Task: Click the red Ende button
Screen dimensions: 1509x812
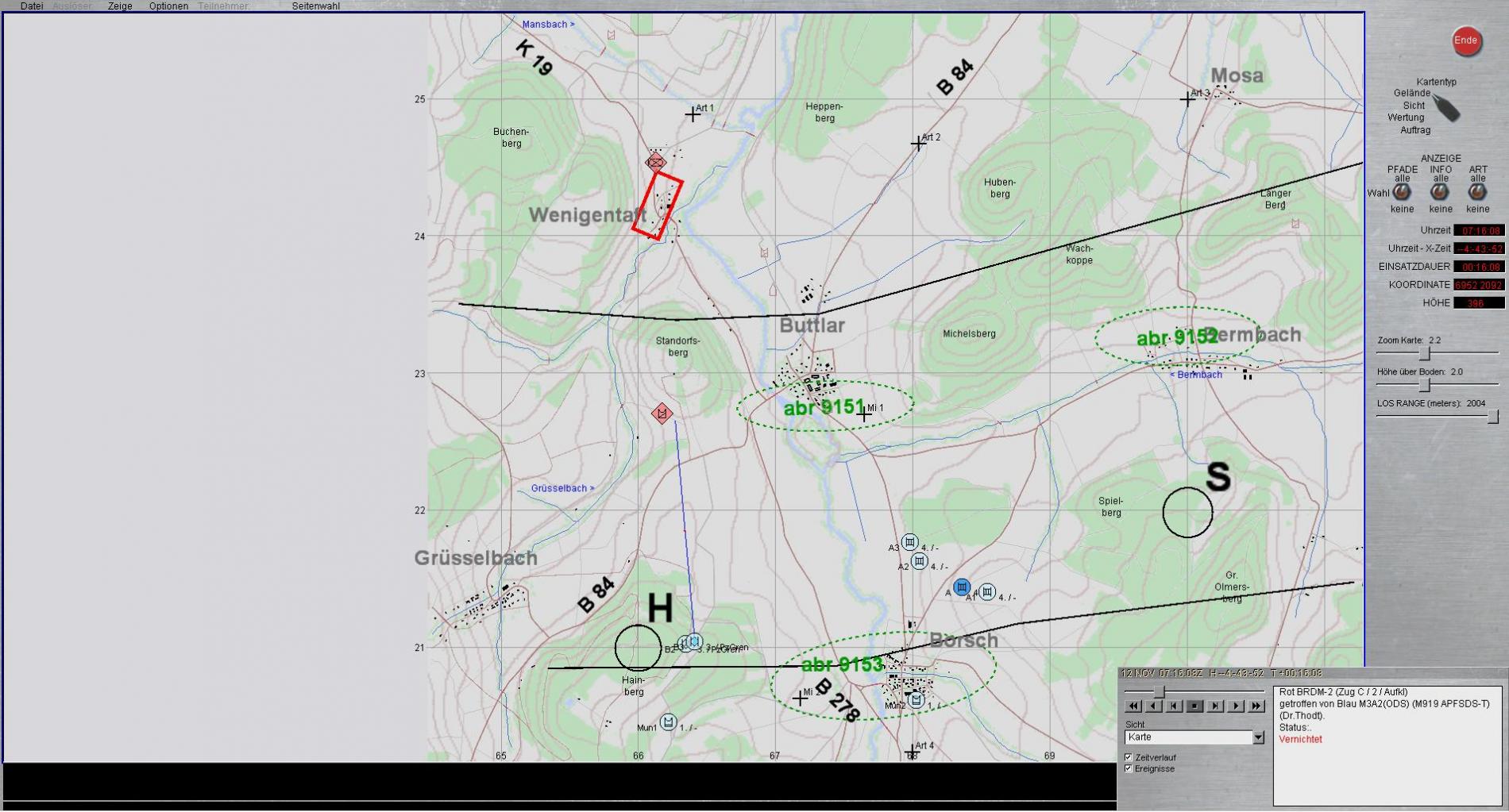Action: [1465, 41]
